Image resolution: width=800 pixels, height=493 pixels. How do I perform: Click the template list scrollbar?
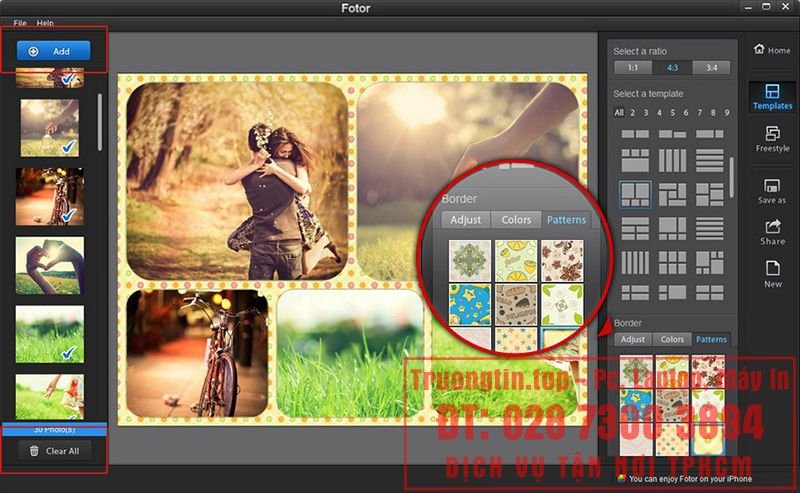[731, 175]
